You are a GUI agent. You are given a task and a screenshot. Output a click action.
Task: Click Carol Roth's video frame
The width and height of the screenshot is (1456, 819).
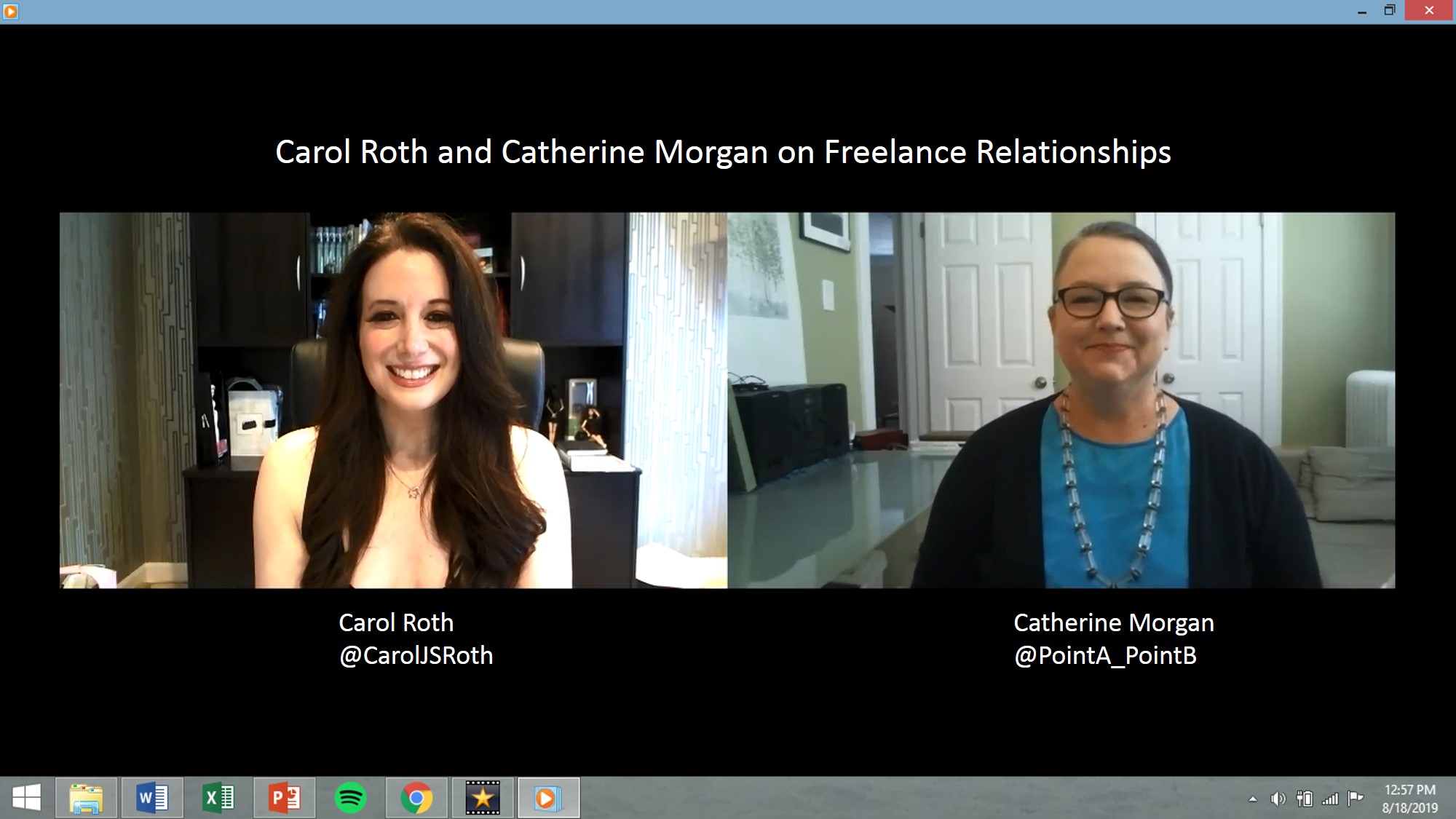393,400
